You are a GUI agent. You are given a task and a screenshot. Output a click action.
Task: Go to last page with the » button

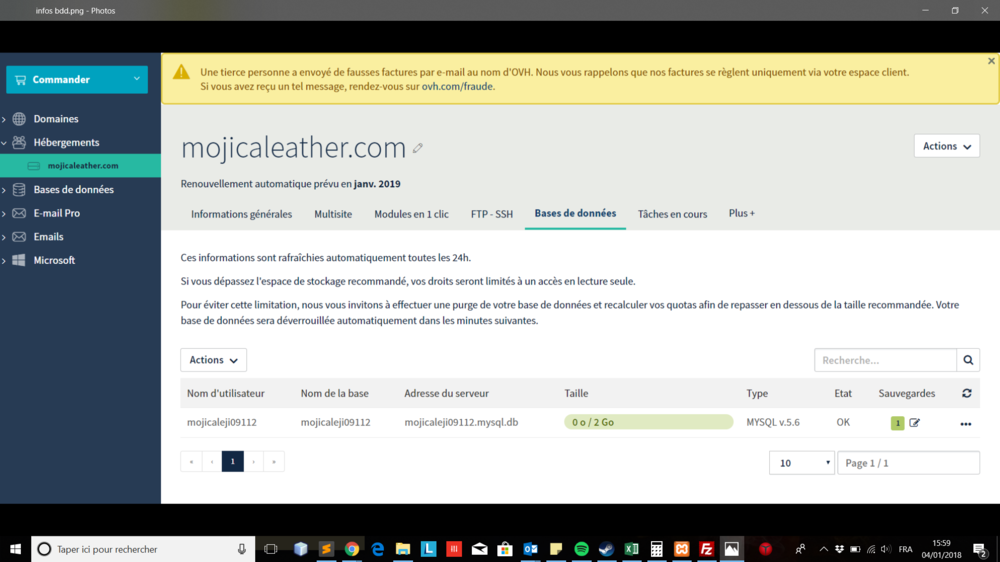tap(274, 461)
